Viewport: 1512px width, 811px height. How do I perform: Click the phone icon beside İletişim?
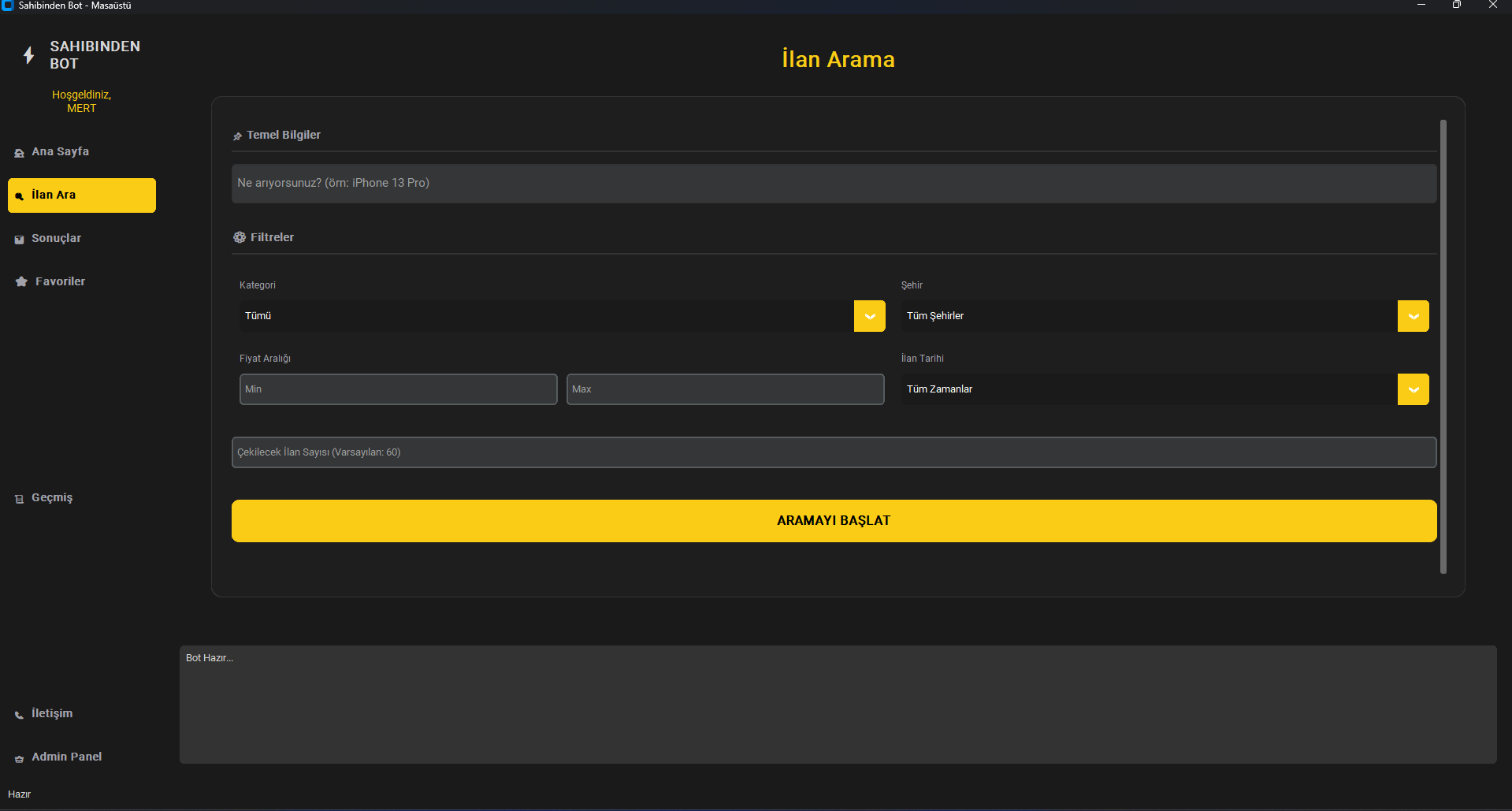click(x=20, y=715)
